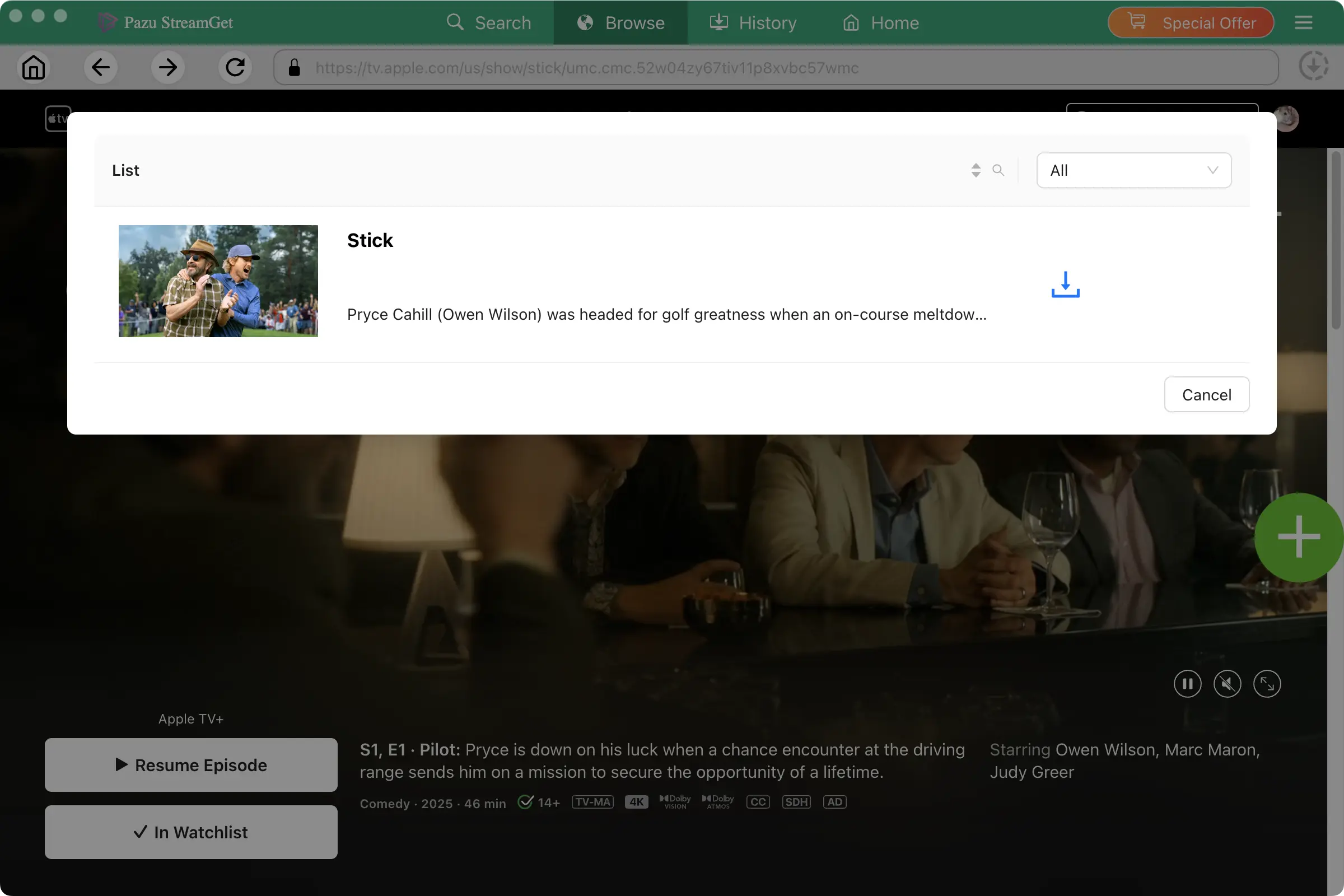The height and width of the screenshot is (896, 1344).
Task: Open the profile avatar
Action: pyautogui.click(x=1287, y=119)
